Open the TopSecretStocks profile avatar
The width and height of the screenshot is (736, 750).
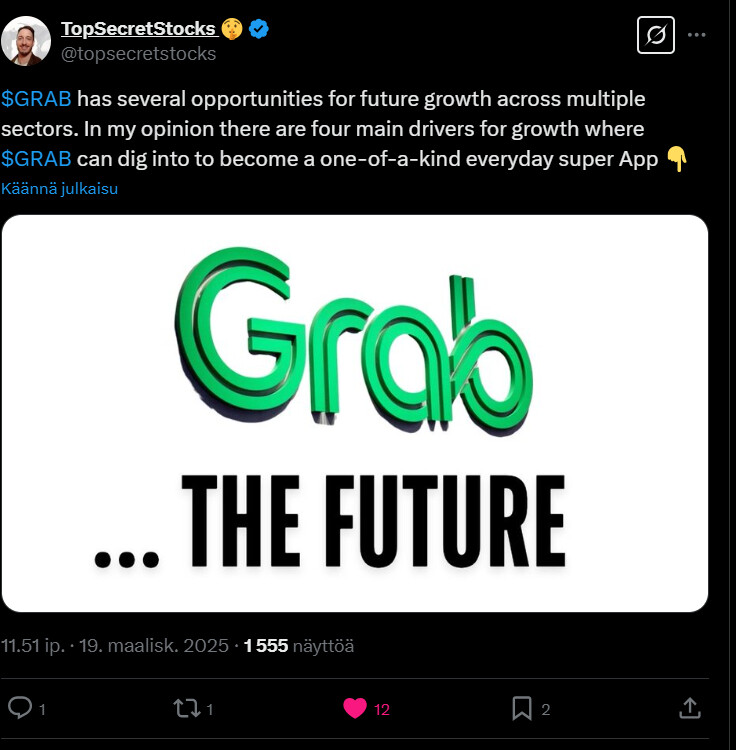point(26,41)
